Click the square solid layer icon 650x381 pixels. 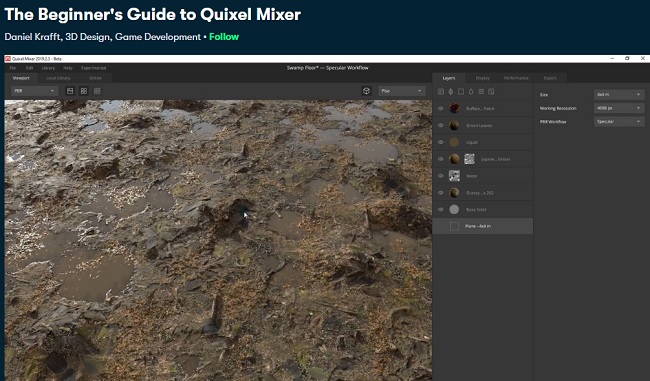461,92
